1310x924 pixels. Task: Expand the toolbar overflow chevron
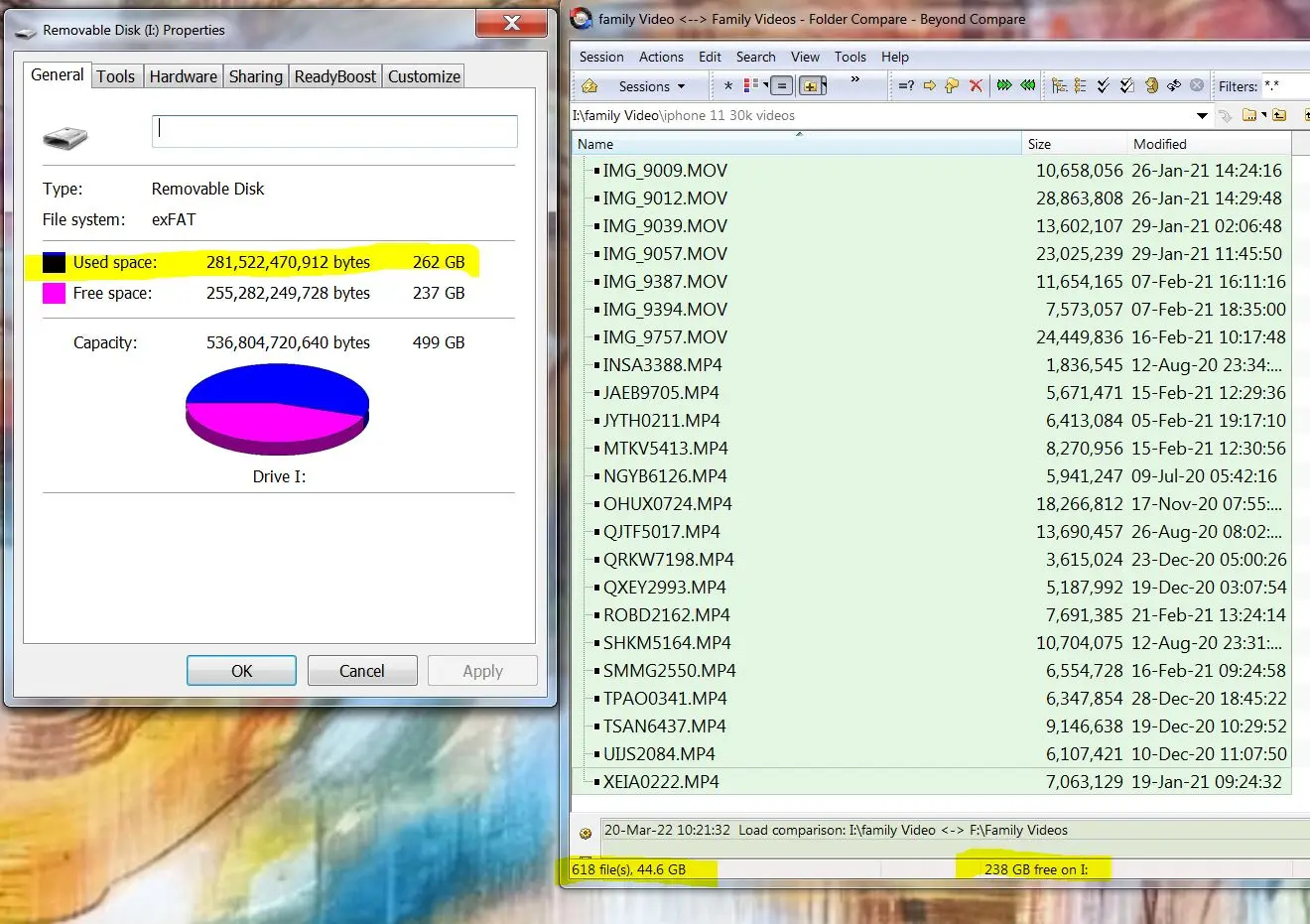(x=855, y=79)
